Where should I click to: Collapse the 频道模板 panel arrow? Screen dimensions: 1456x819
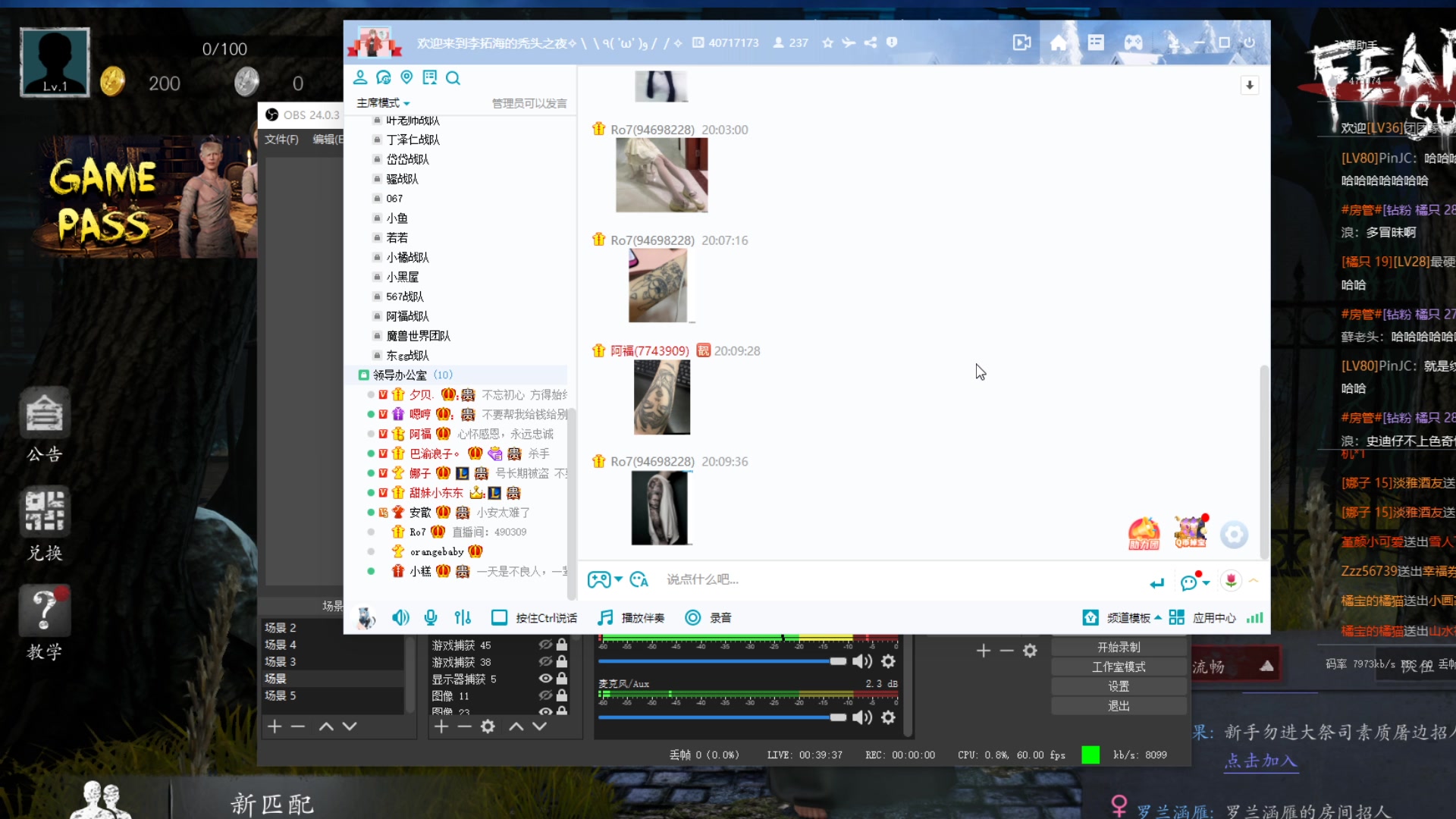(x=1159, y=617)
